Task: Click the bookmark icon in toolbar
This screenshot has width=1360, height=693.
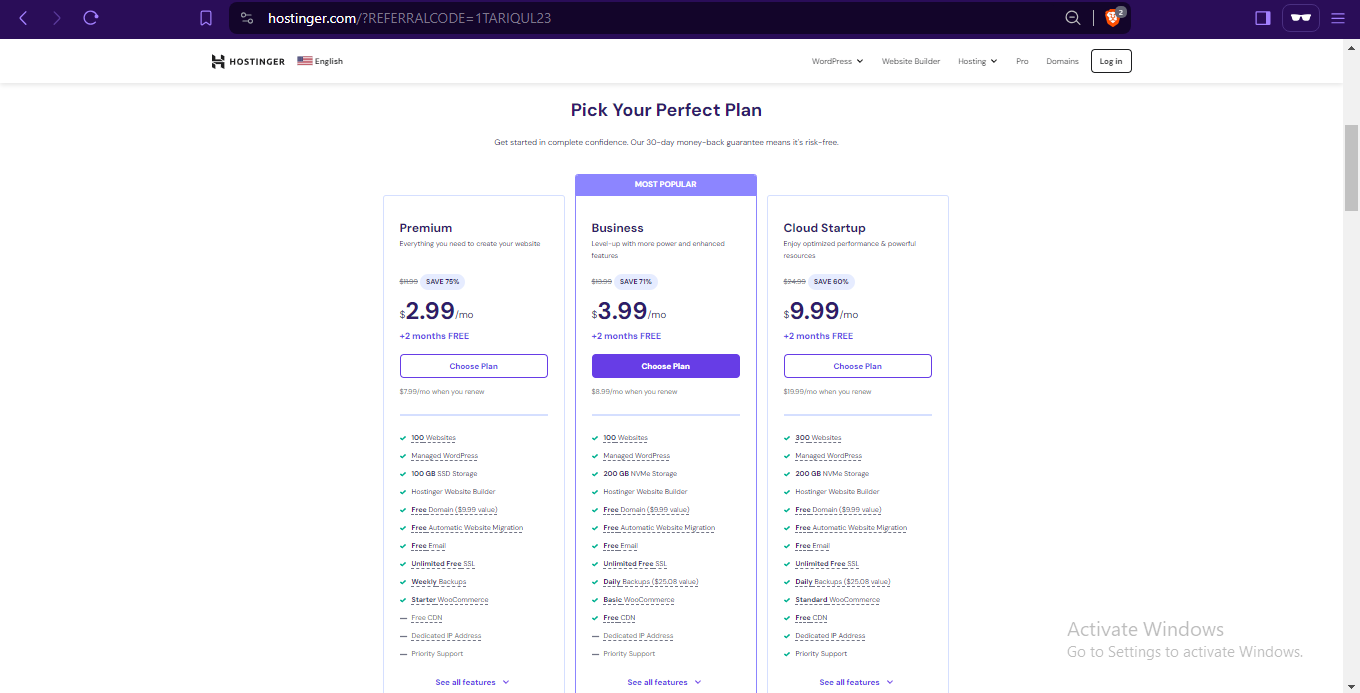Action: [x=206, y=18]
